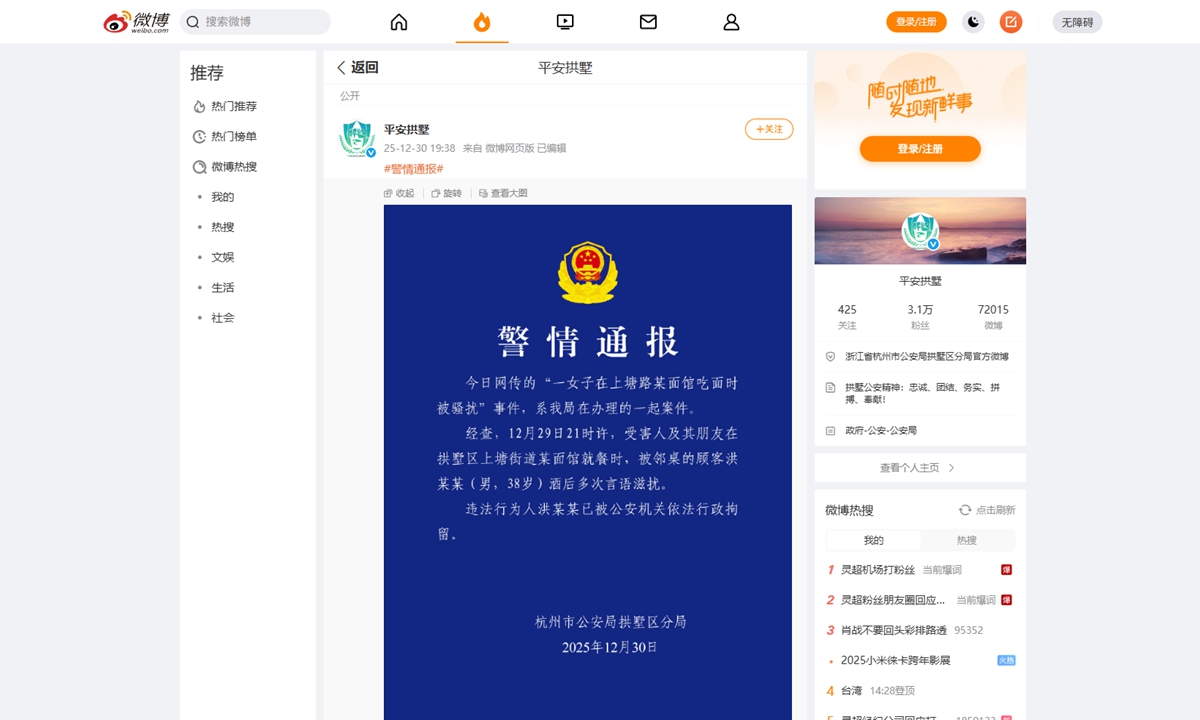This screenshot has width=1200, height=720.
Task: Switch to the 热搜 tab
Action: (967, 538)
